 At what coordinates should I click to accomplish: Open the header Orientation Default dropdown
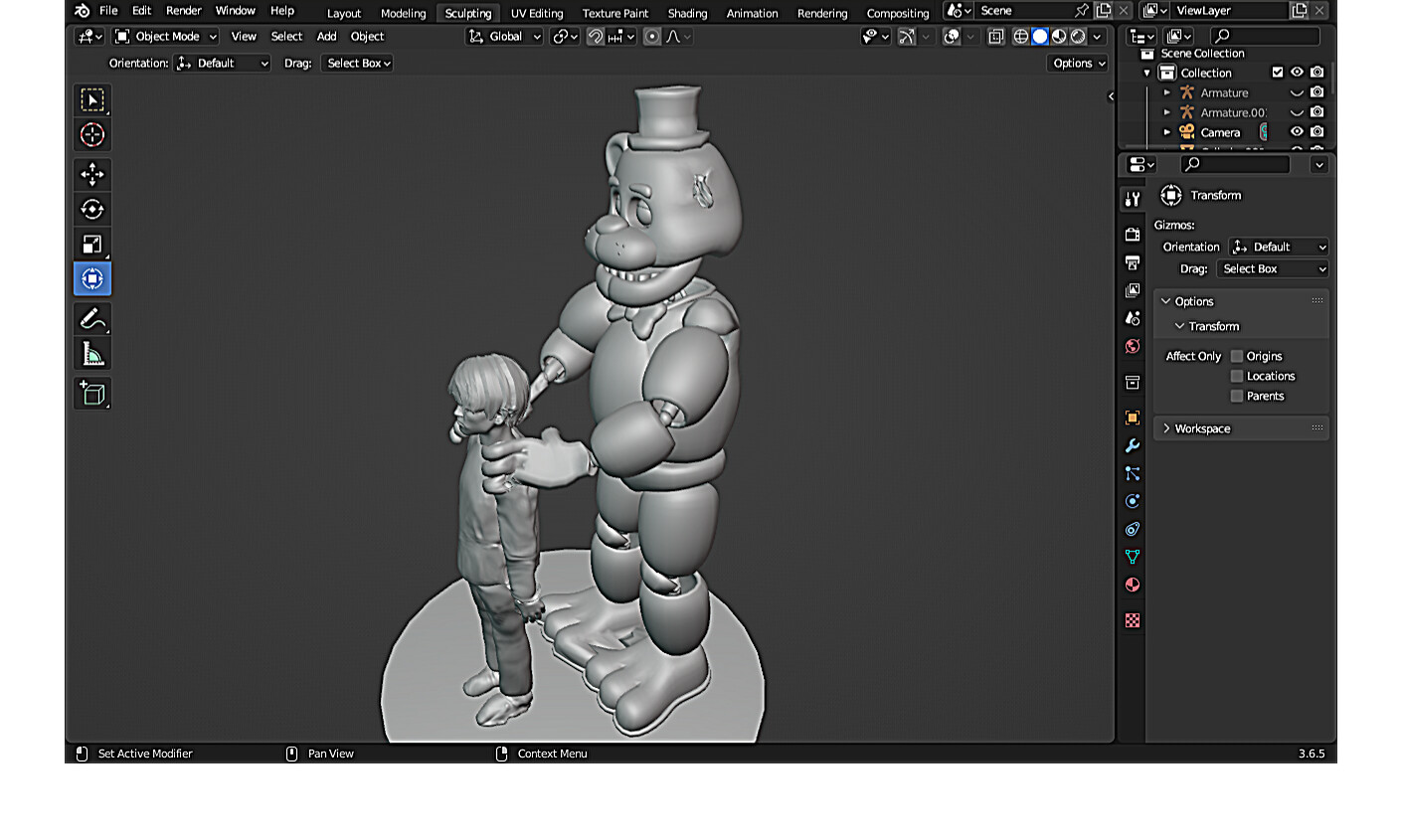(222, 64)
